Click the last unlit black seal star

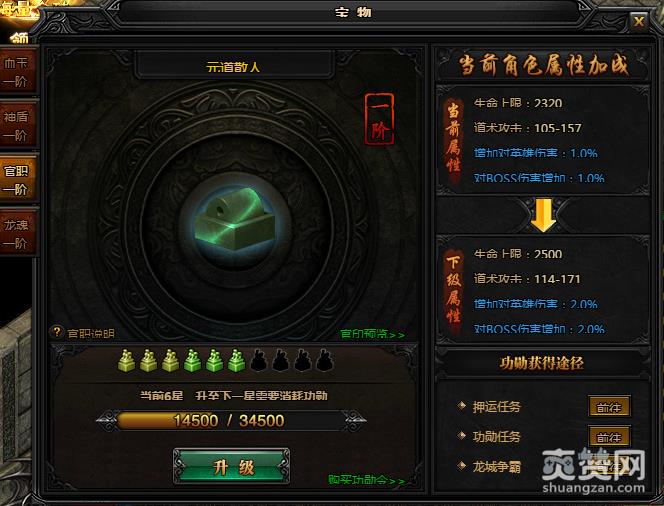(324, 361)
